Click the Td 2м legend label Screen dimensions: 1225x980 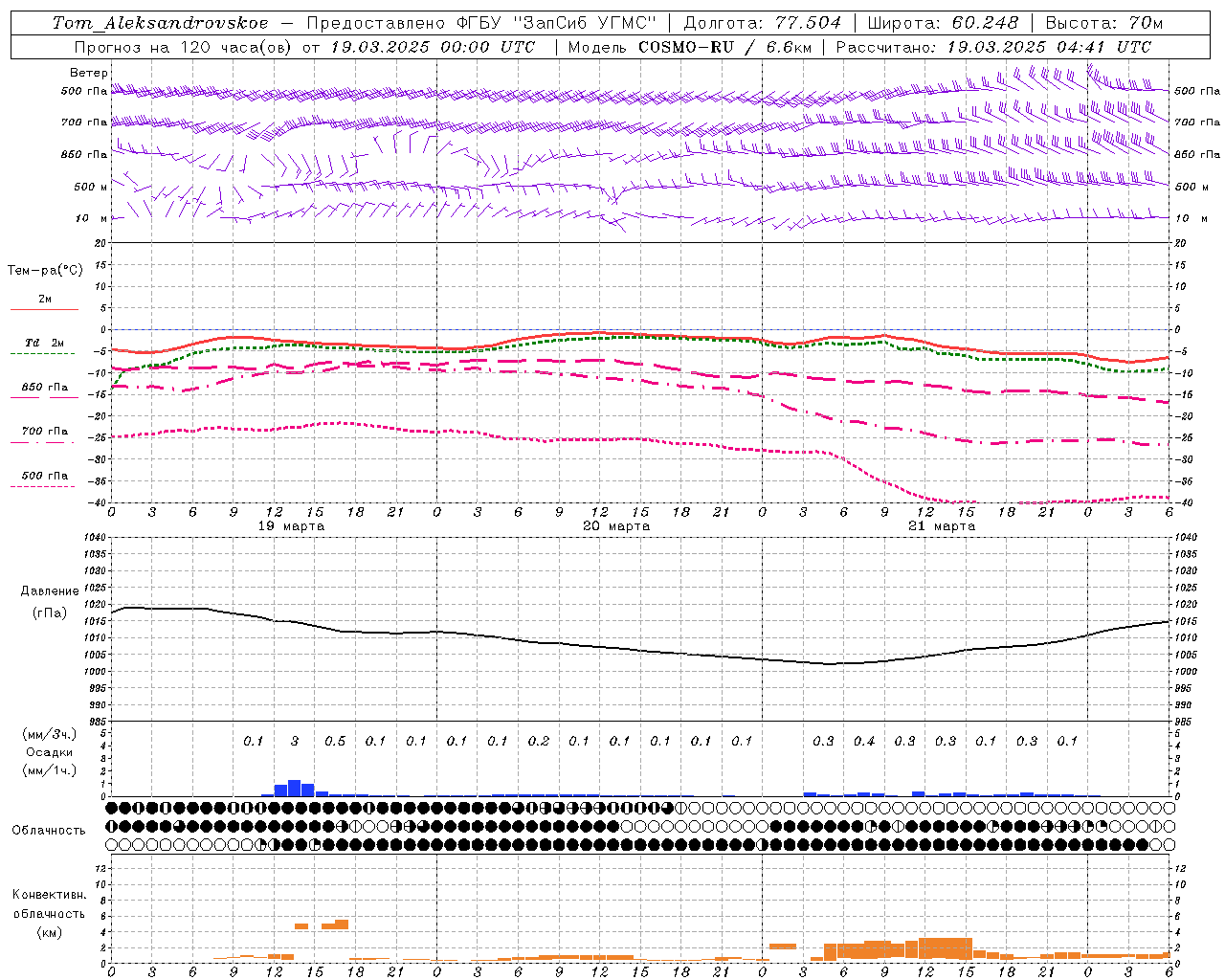pos(44,343)
